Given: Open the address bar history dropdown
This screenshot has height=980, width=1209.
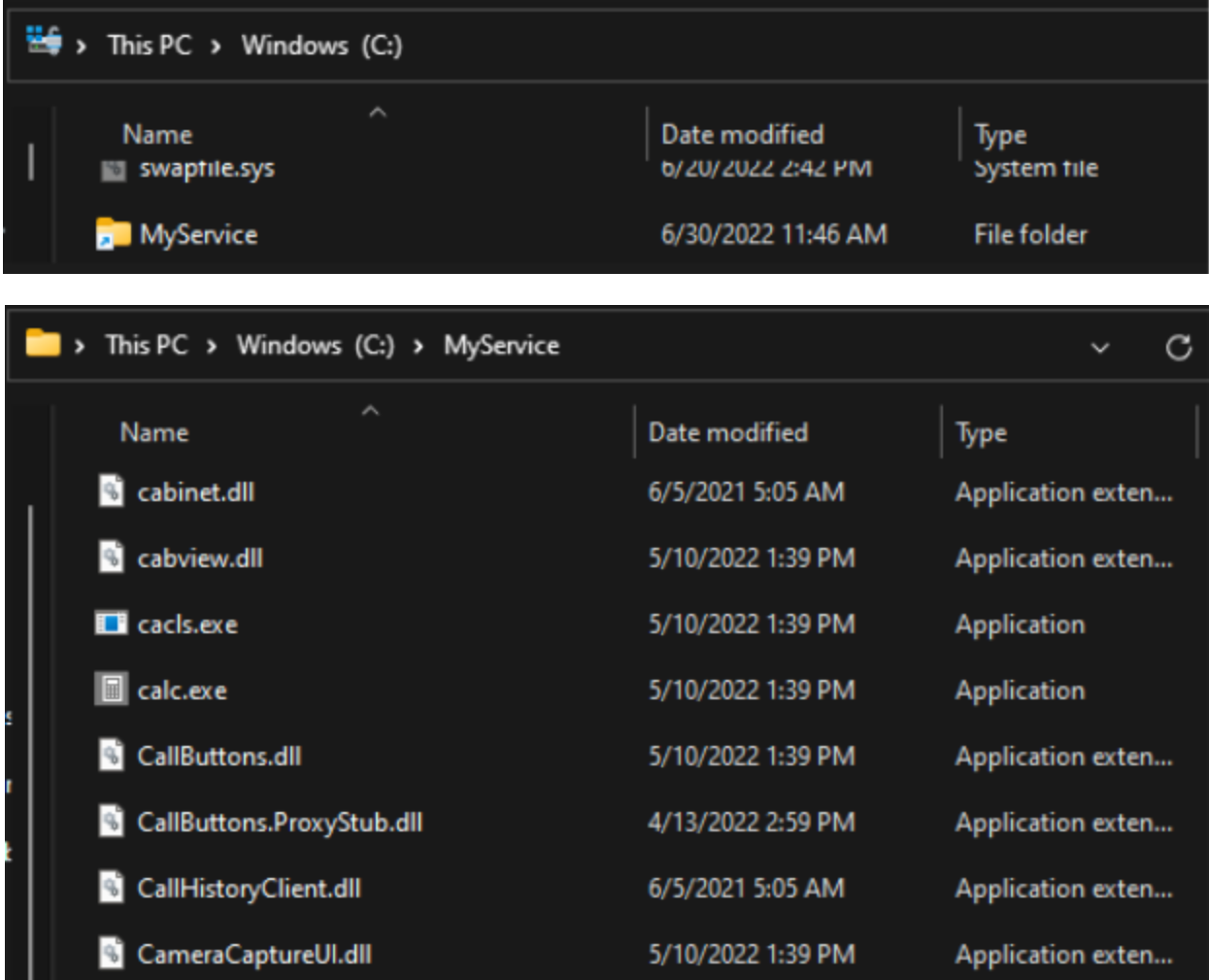Looking at the screenshot, I should point(1100,348).
